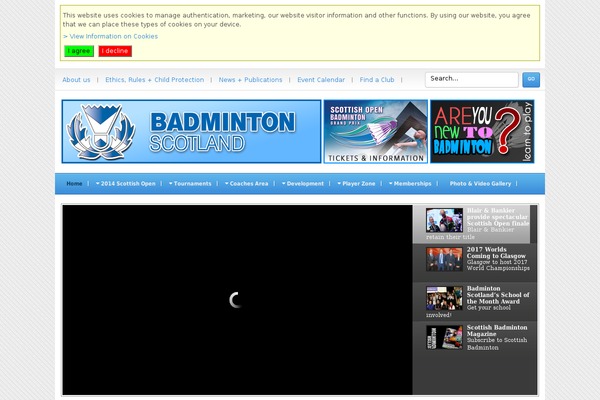
Task: Focus the Search input field
Action: (x=471, y=80)
